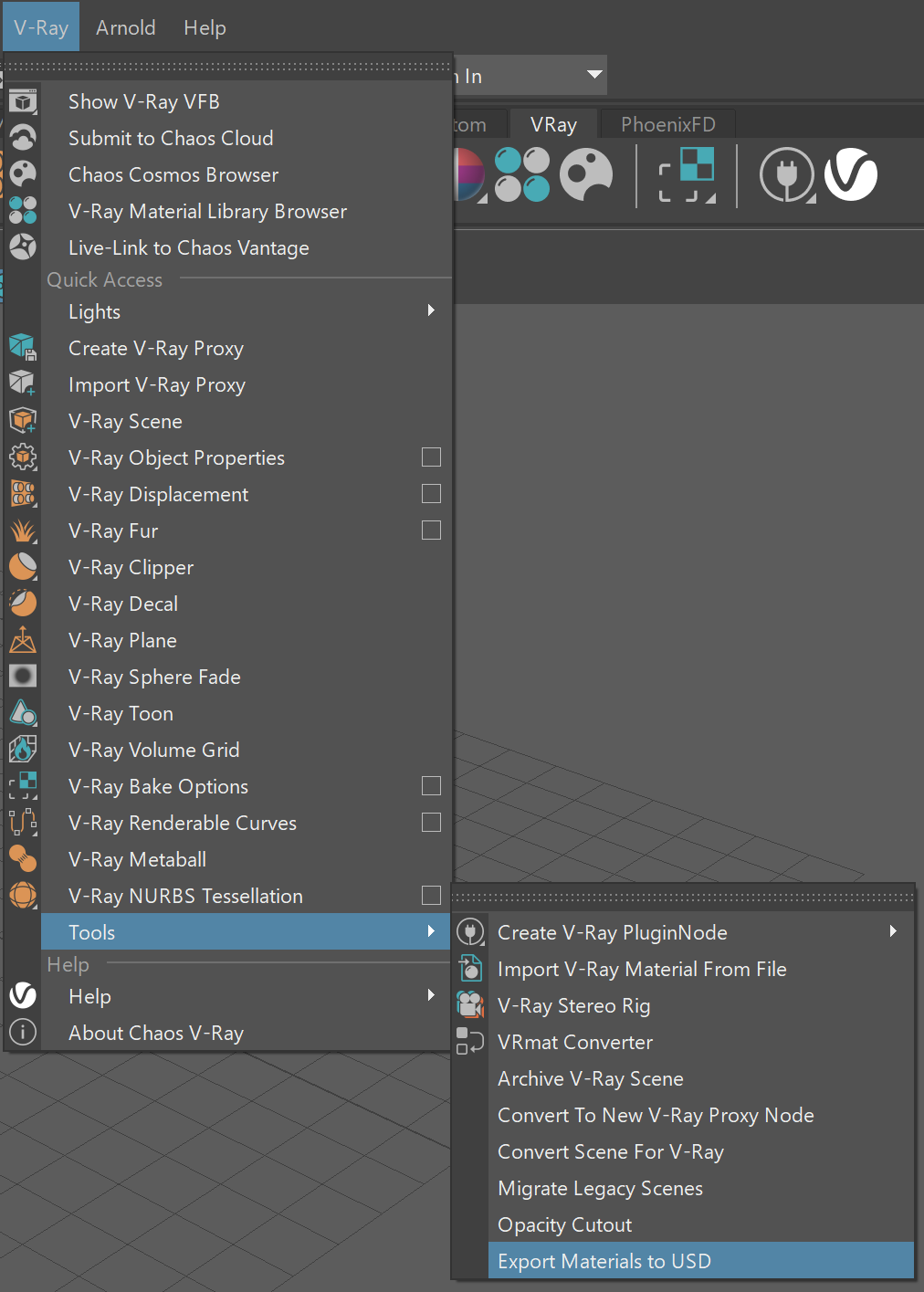924x1292 pixels.
Task: Choose Migrate Legacy Scenes
Action: tap(701, 1188)
